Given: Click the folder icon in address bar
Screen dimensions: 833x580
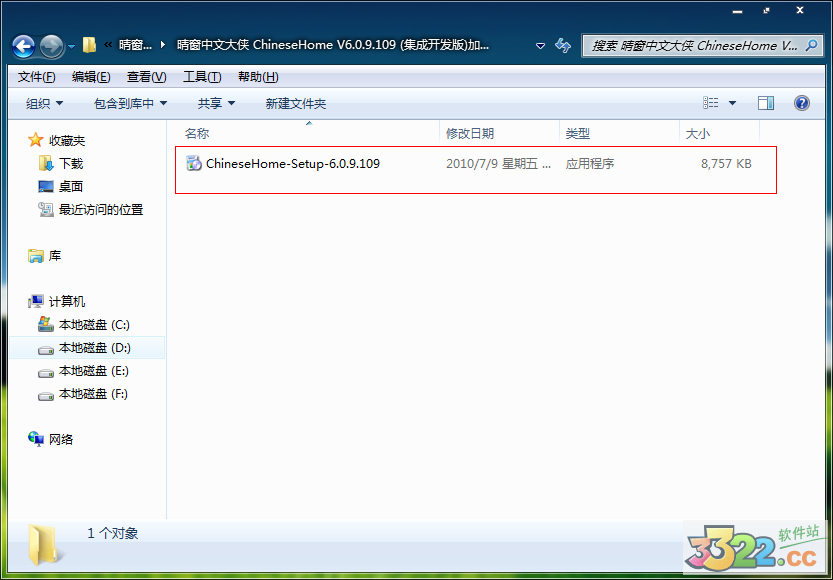Looking at the screenshot, I should pyautogui.click(x=89, y=45).
